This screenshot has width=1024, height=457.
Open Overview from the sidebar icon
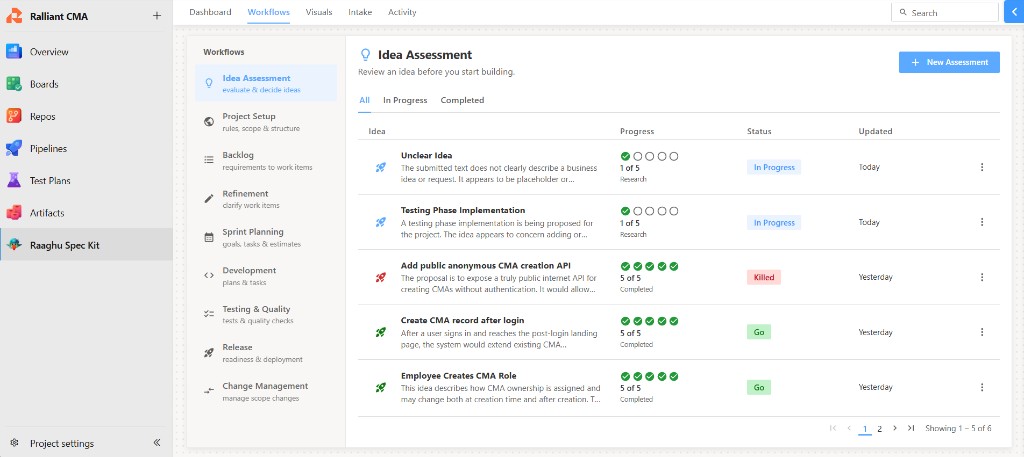pyautogui.click(x=14, y=52)
